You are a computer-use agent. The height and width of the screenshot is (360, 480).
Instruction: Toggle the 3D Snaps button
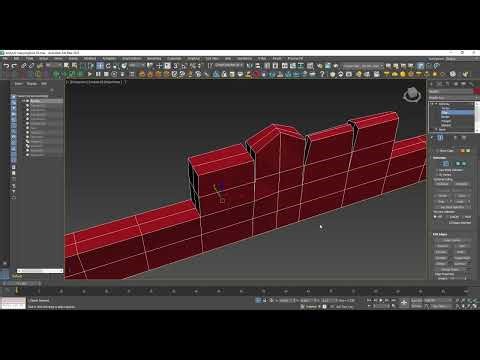[176, 66]
